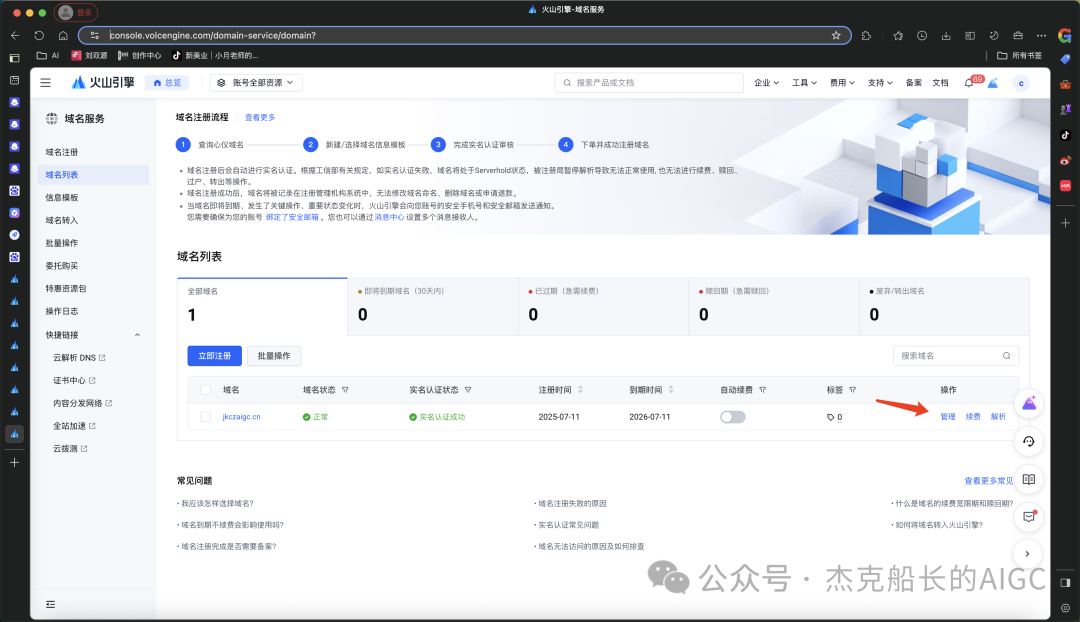This screenshot has width=1080, height=622.
Task: Check the select-all checkbox in table header
Action: pyautogui.click(x=205, y=390)
